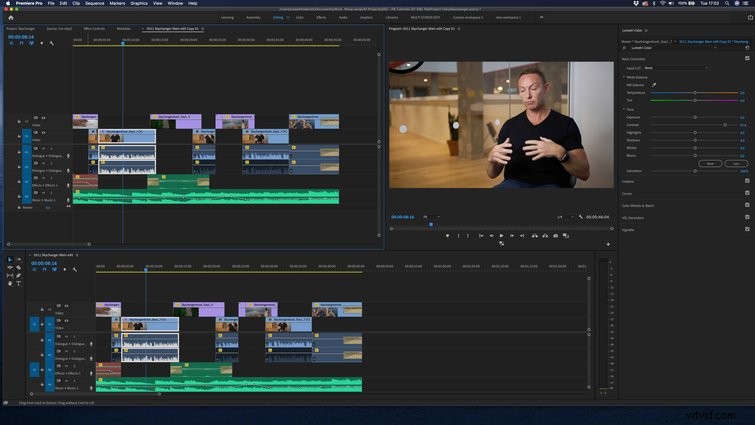Go to Out point in Program monitor
The width and height of the screenshot is (755, 425).
pos(522,236)
